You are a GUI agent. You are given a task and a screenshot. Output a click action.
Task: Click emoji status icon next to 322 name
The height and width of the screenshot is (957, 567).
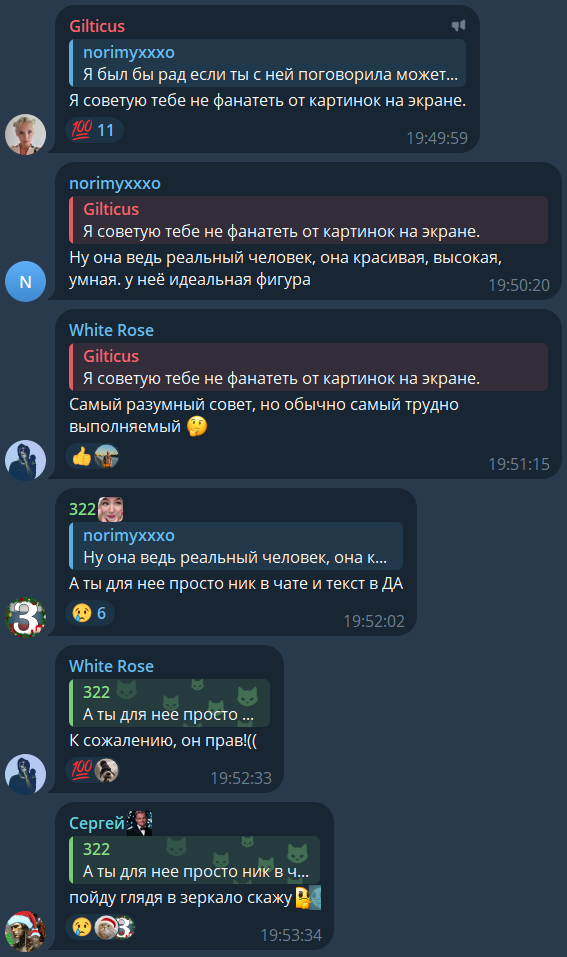tap(110, 509)
